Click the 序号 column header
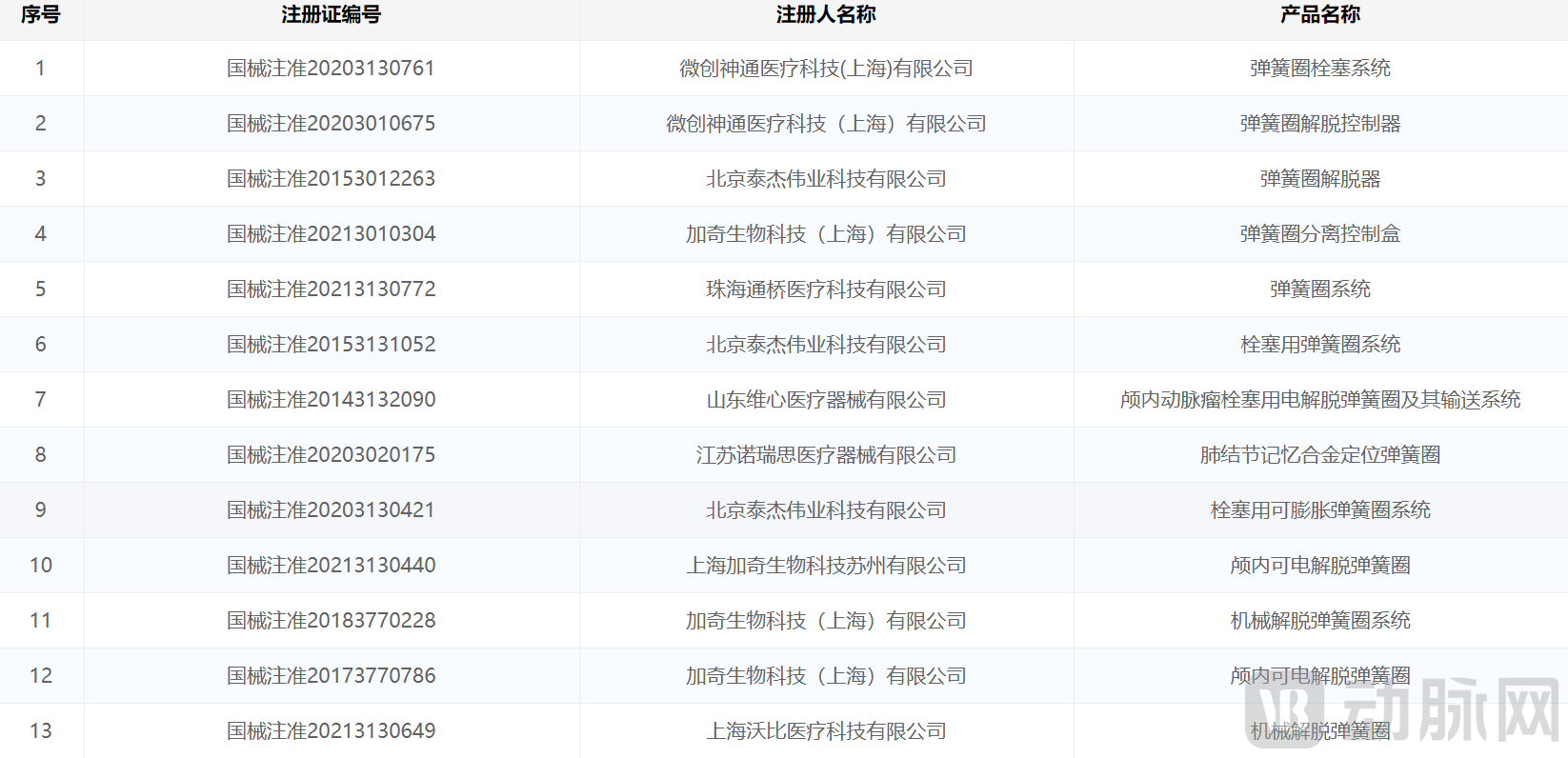1568x758 pixels. point(40,14)
